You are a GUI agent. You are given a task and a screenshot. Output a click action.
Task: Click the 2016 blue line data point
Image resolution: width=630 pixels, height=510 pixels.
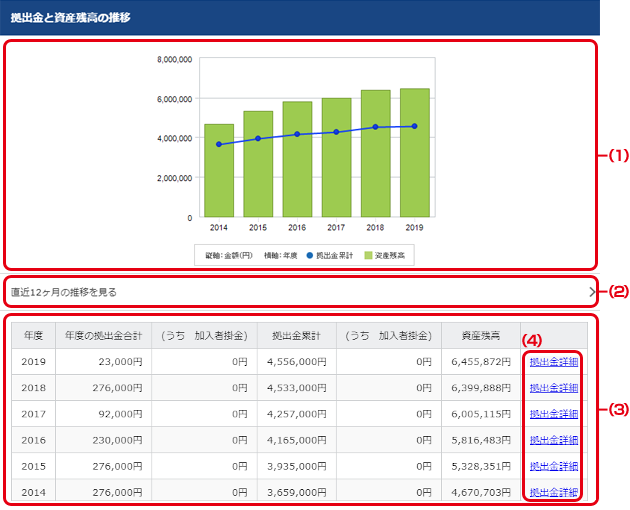pyautogui.click(x=297, y=134)
